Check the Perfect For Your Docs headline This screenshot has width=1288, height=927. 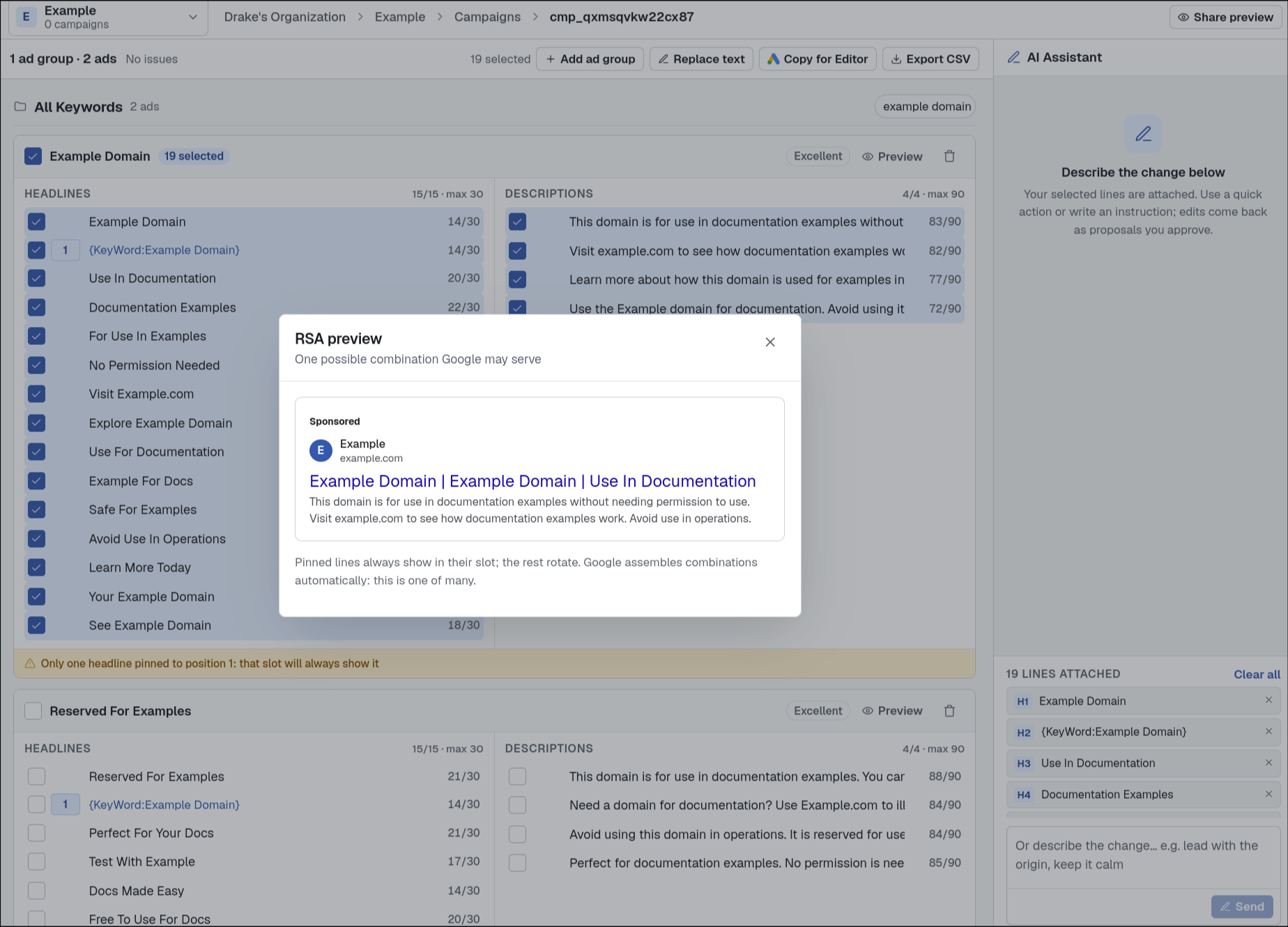pyautogui.click(x=36, y=834)
